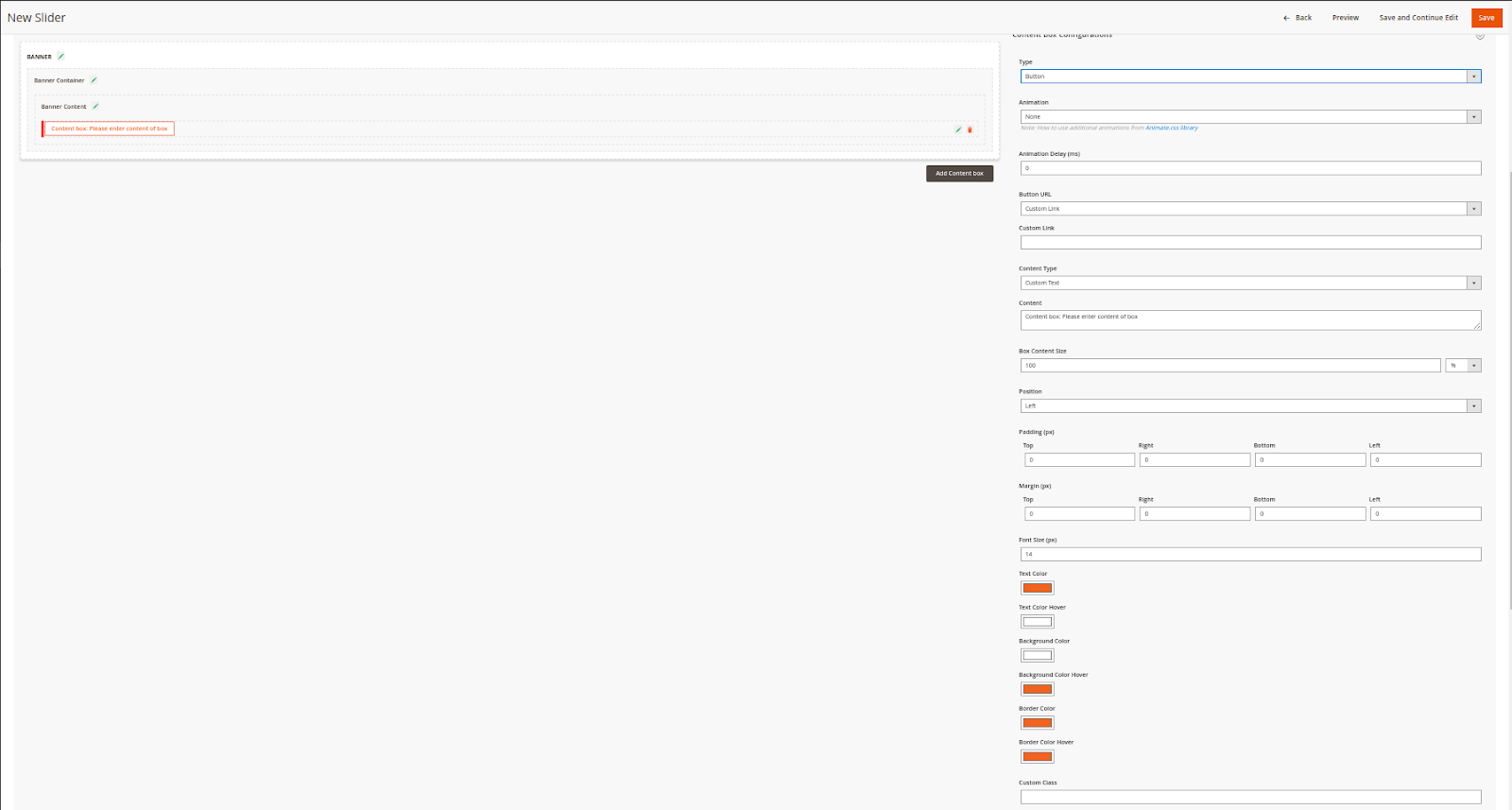This screenshot has height=810, width=1512.
Task: Open the Background Color swatch
Action: click(1037, 656)
